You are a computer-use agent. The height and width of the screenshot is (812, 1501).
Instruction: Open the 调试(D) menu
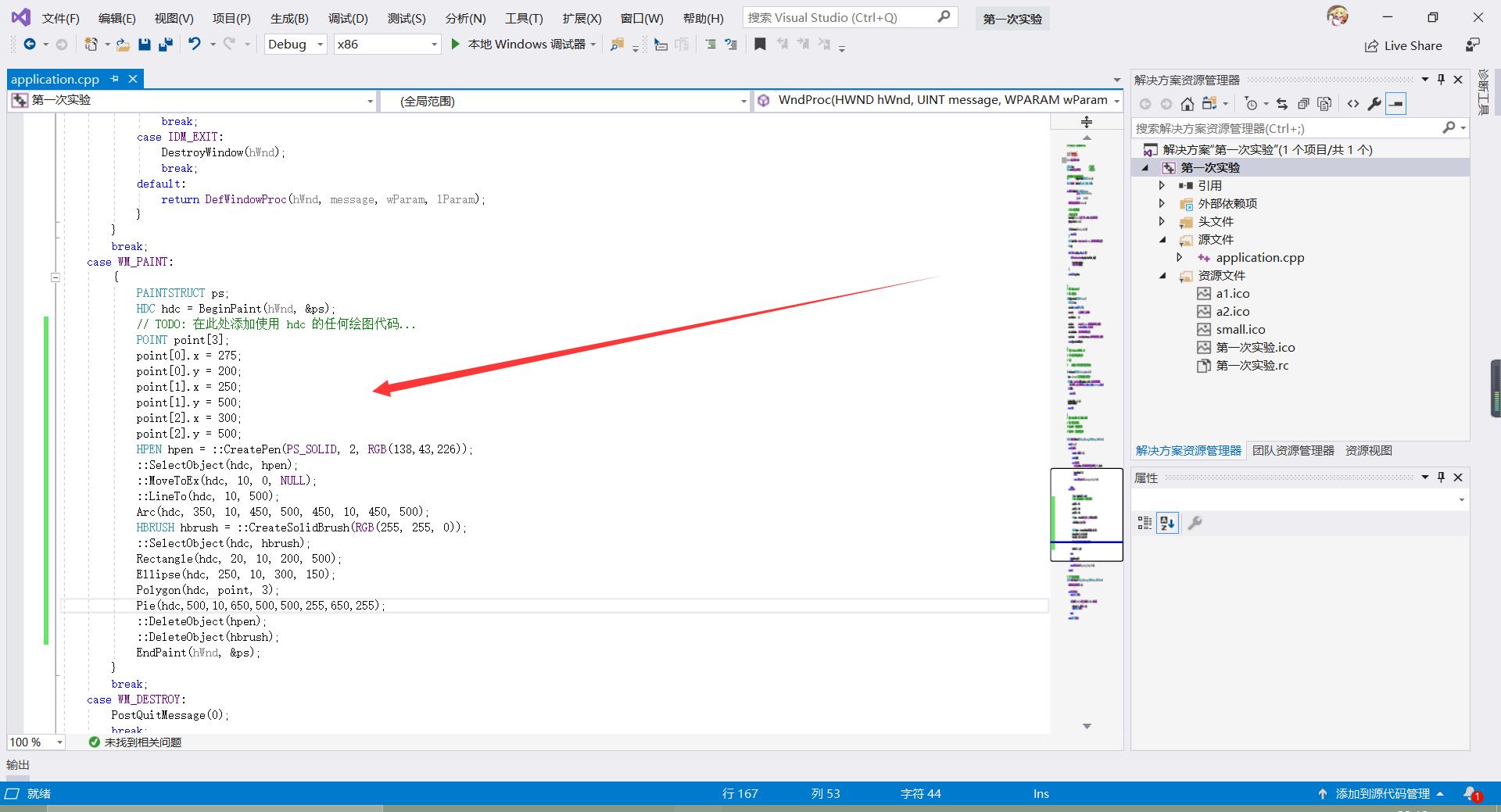(x=348, y=18)
